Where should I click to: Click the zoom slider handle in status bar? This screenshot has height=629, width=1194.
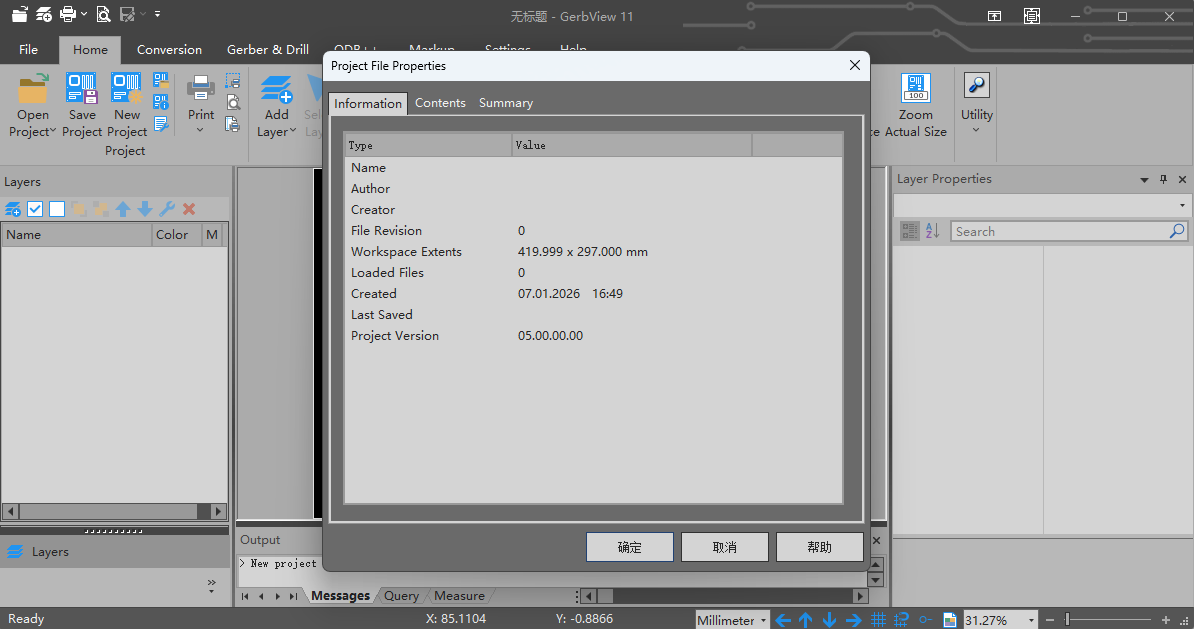1067,620
